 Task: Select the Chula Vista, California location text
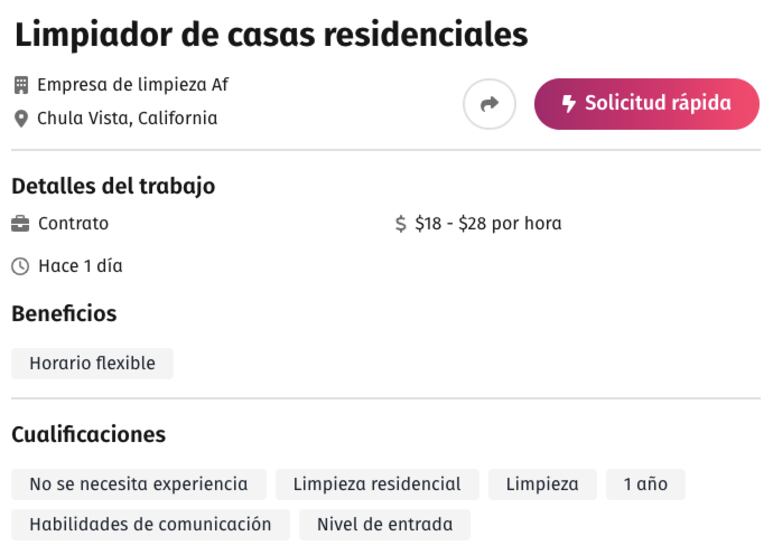127,118
